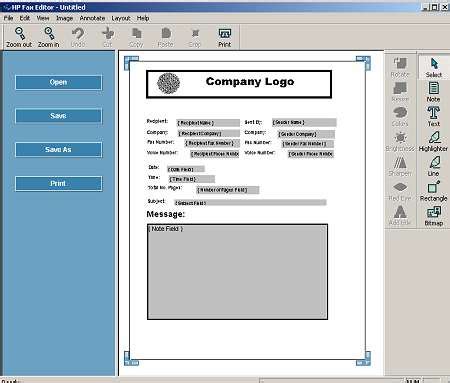This screenshot has width=450, height=383.
Task: Click the Subject Field placeholder
Action: 250,203
